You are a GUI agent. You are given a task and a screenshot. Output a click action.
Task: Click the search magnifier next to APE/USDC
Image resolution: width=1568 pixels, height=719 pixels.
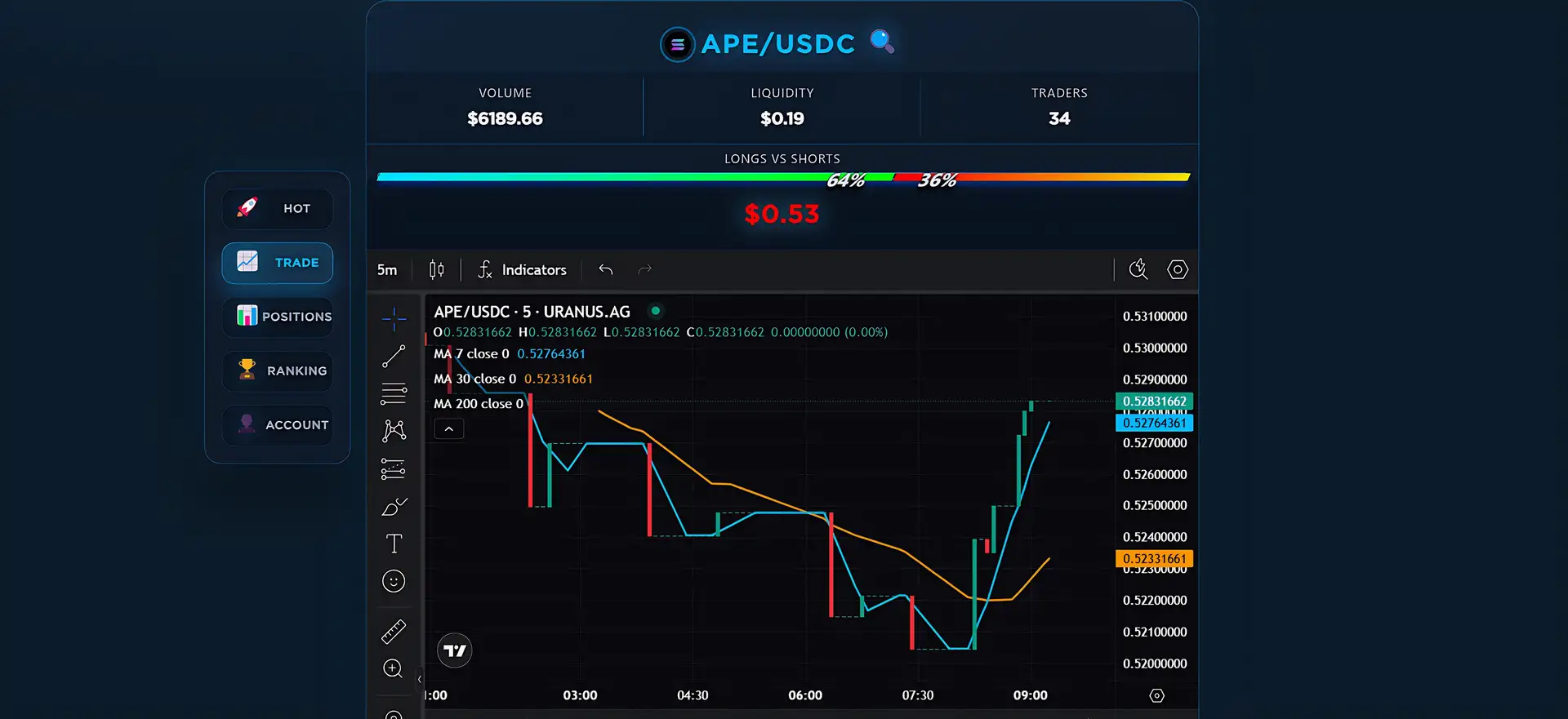pos(882,41)
